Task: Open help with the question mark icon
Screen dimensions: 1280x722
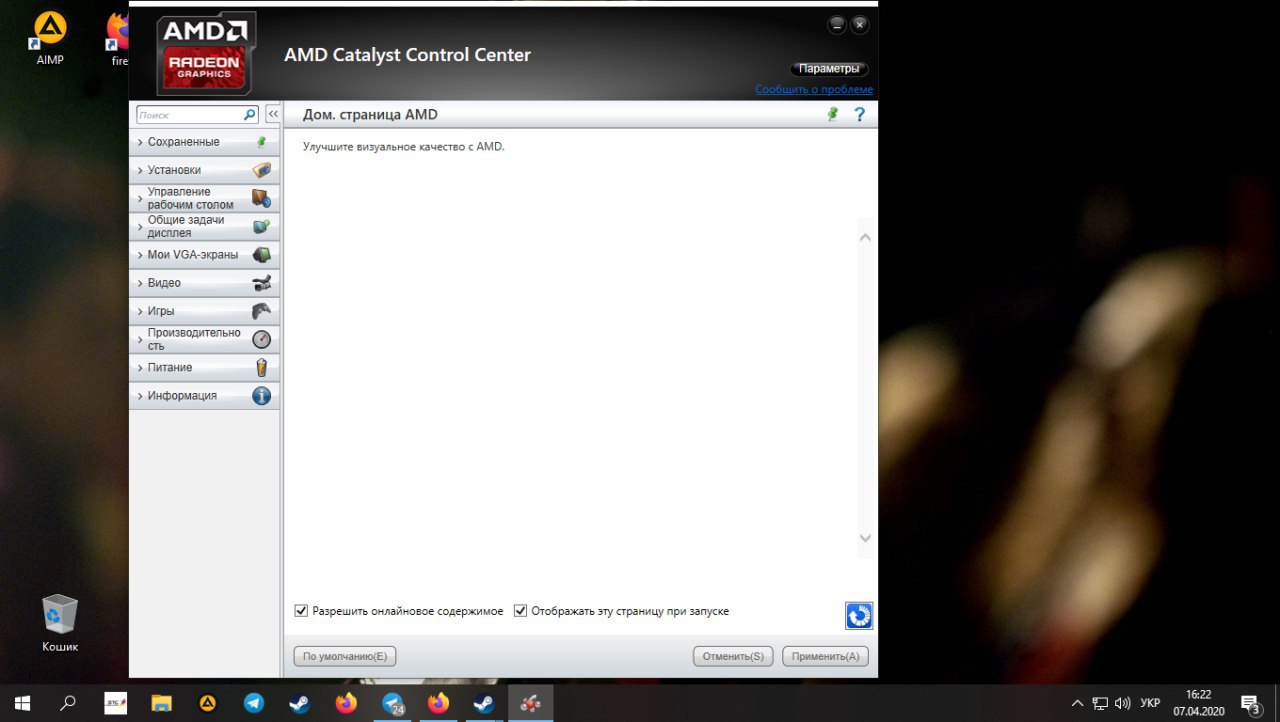Action: tap(859, 114)
